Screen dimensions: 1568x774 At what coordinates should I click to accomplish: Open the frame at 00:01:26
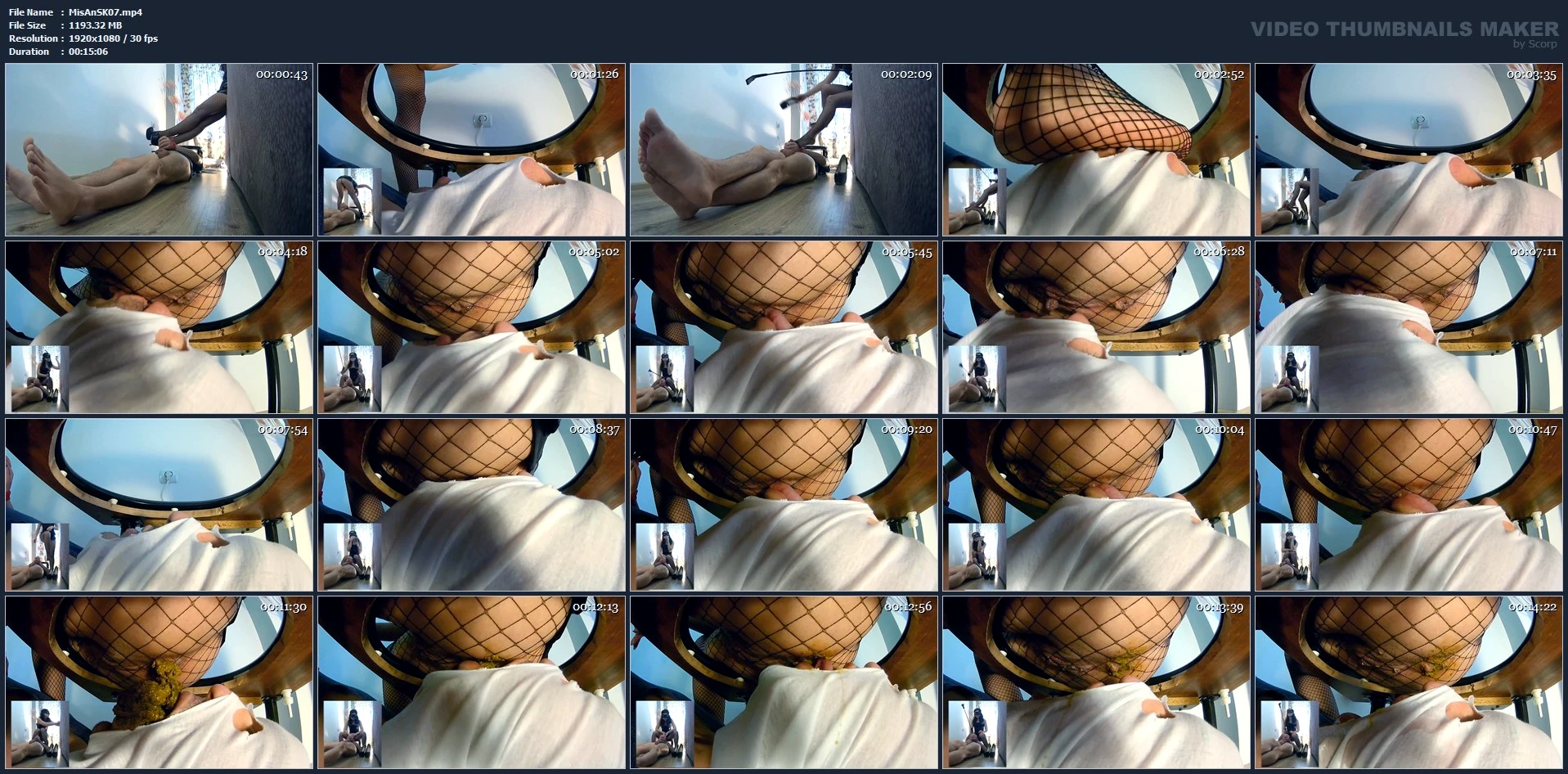click(471, 150)
